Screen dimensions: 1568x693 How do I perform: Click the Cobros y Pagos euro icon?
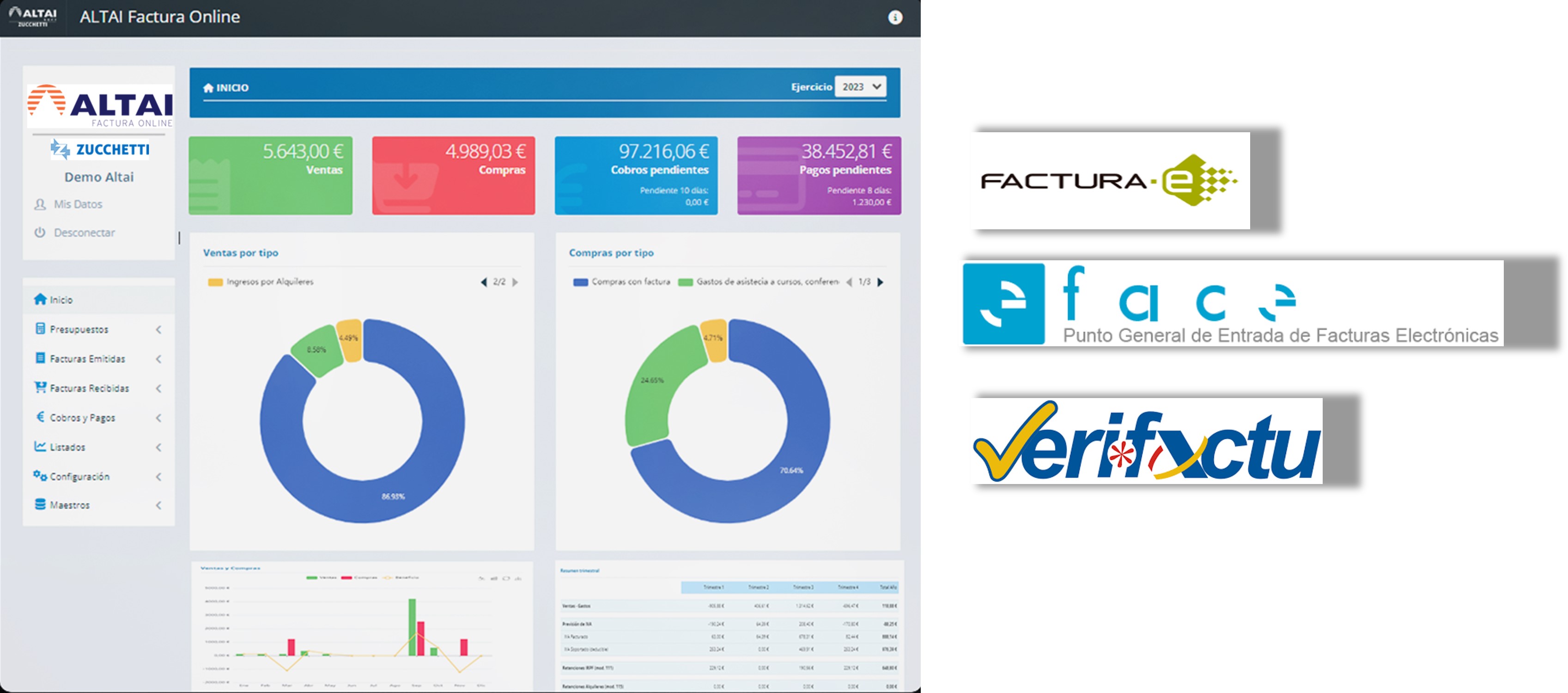40,417
